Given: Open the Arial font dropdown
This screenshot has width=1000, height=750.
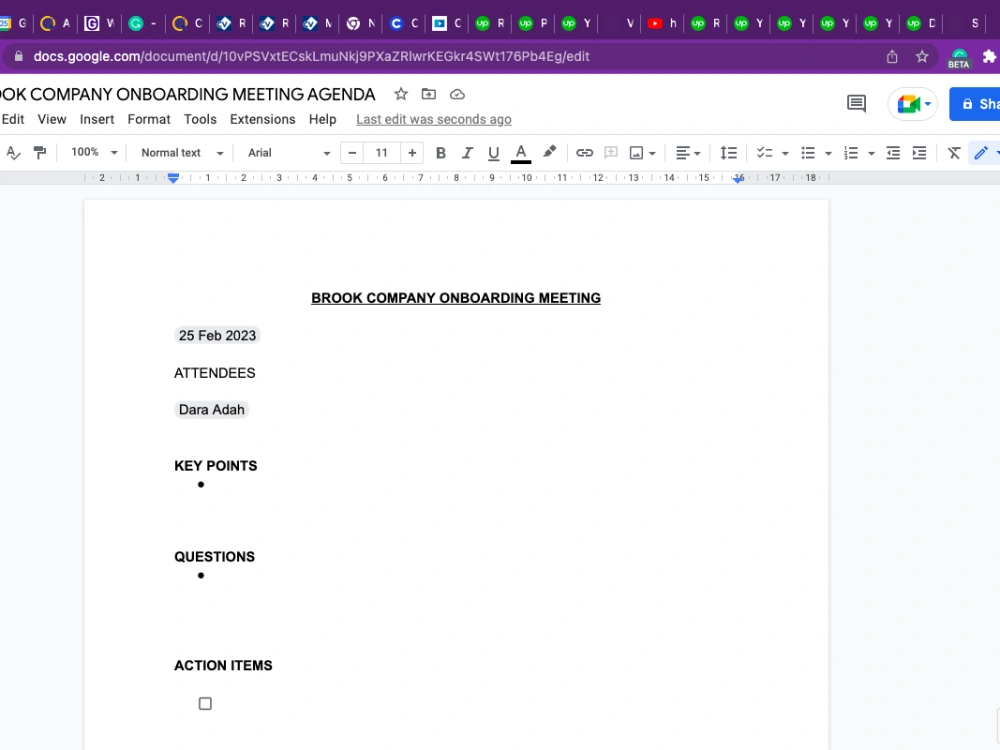Looking at the screenshot, I should coord(288,153).
